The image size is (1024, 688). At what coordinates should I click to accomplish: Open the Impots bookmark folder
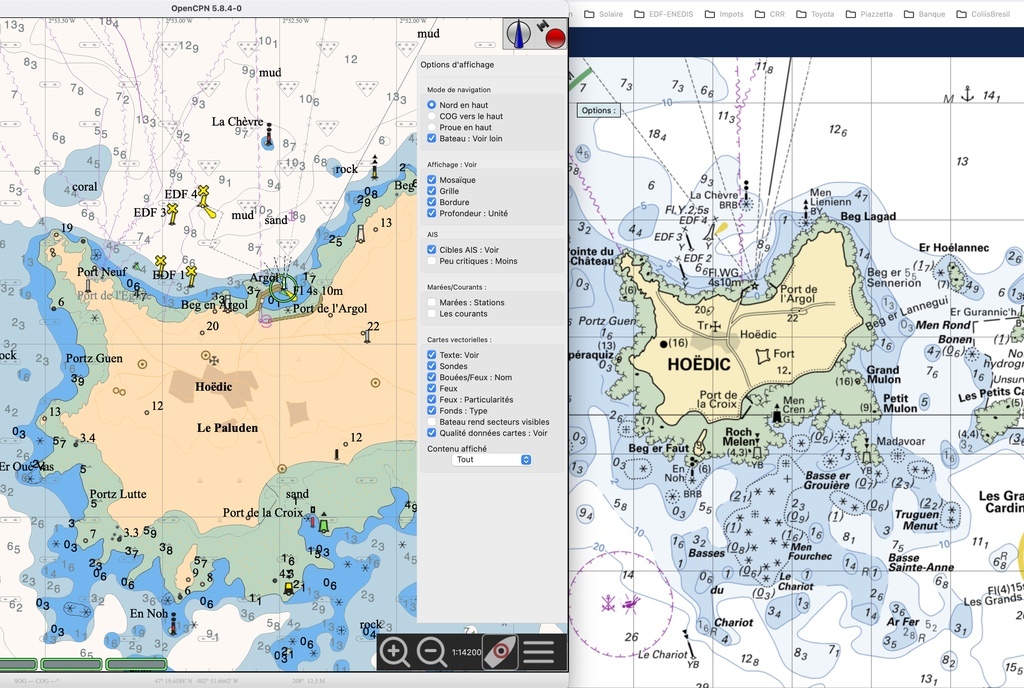coord(724,14)
